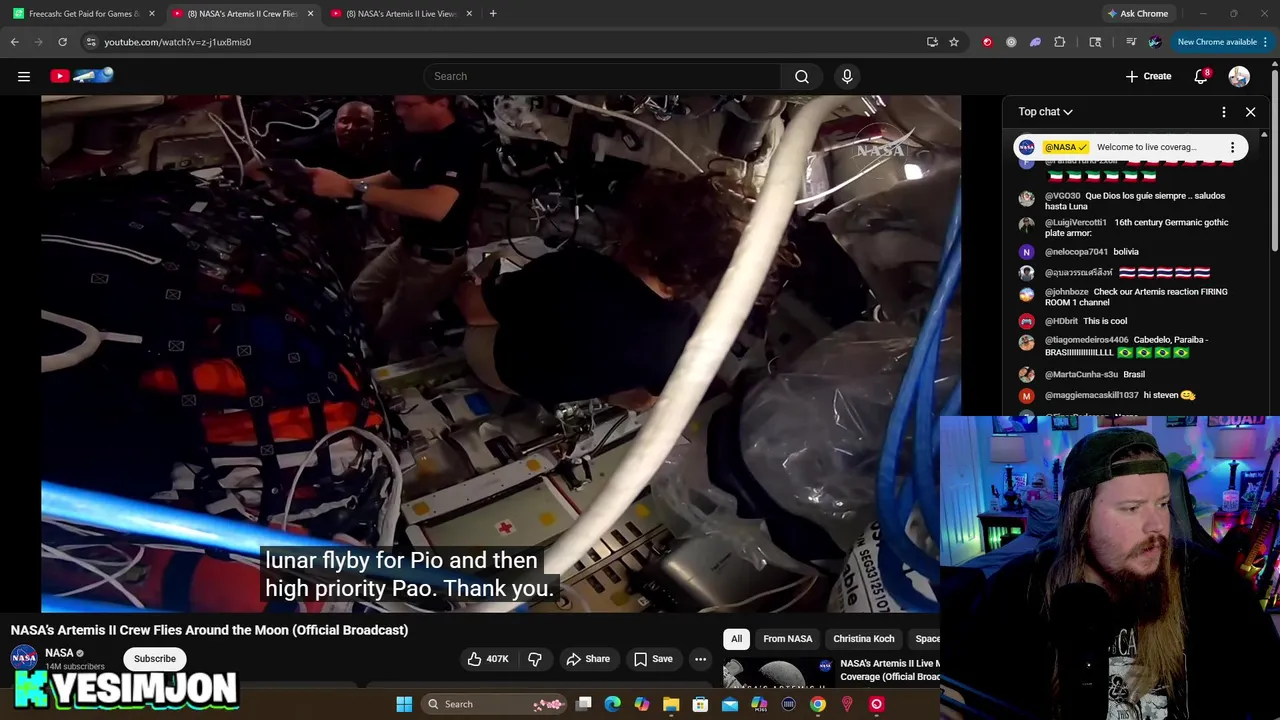Select the From NASA filter chip
1280x720 pixels.
coord(788,639)
